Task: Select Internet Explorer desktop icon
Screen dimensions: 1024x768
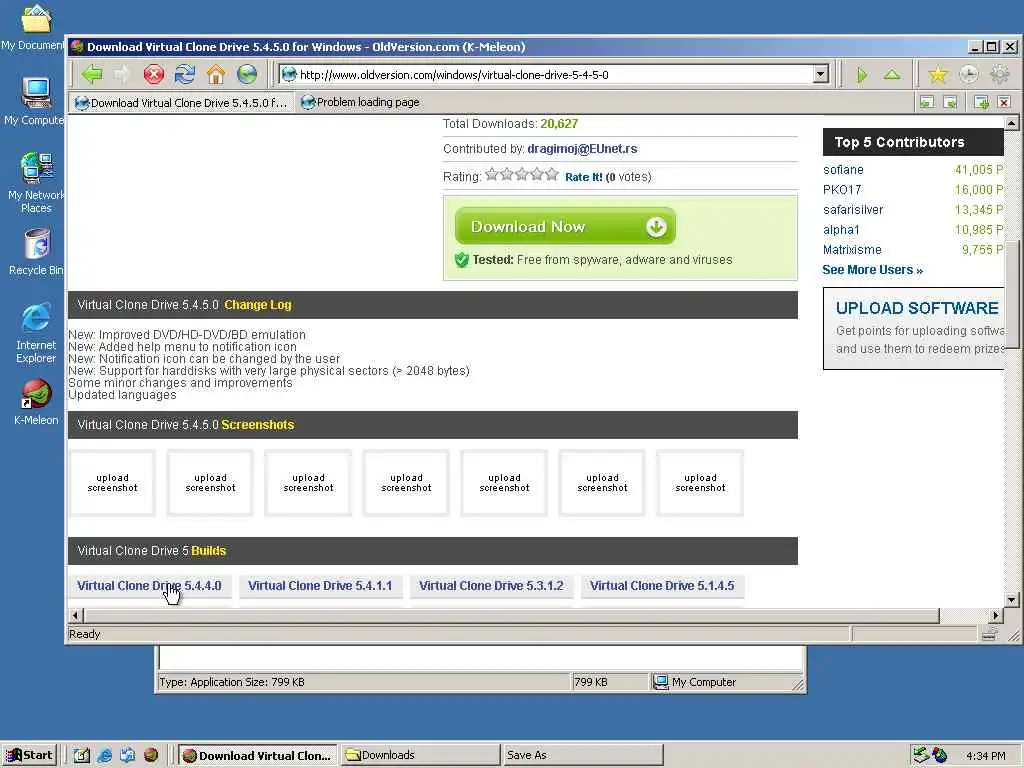Action: [36, 333]
